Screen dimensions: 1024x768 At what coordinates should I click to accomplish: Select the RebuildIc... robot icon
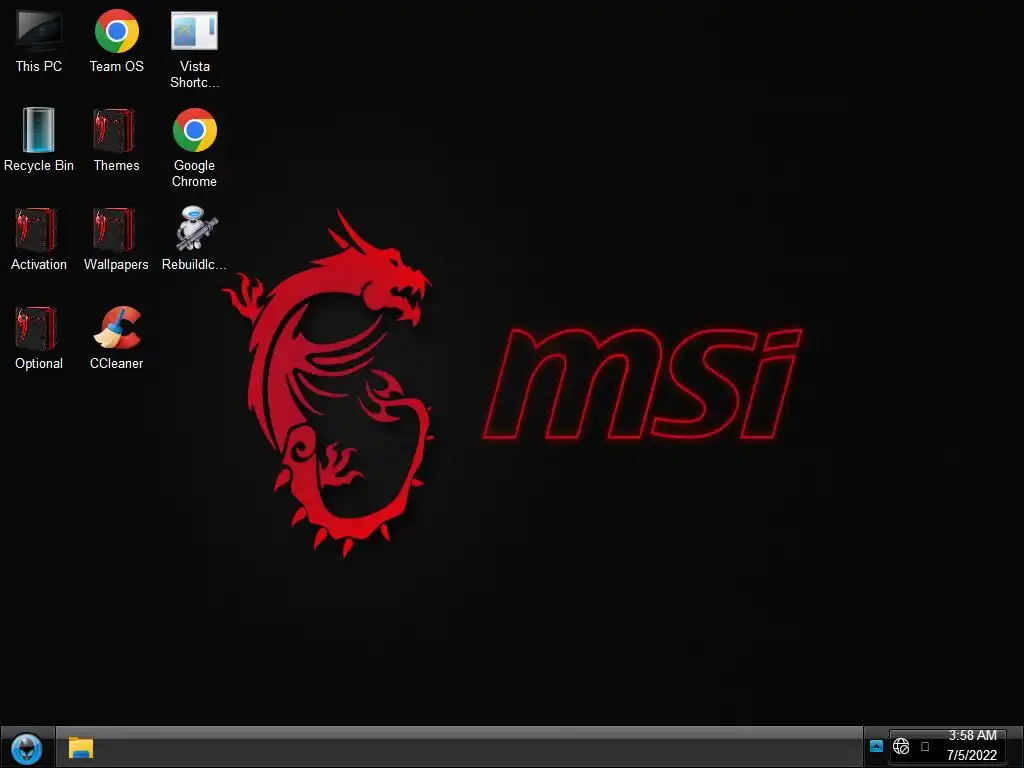point(195,239)
